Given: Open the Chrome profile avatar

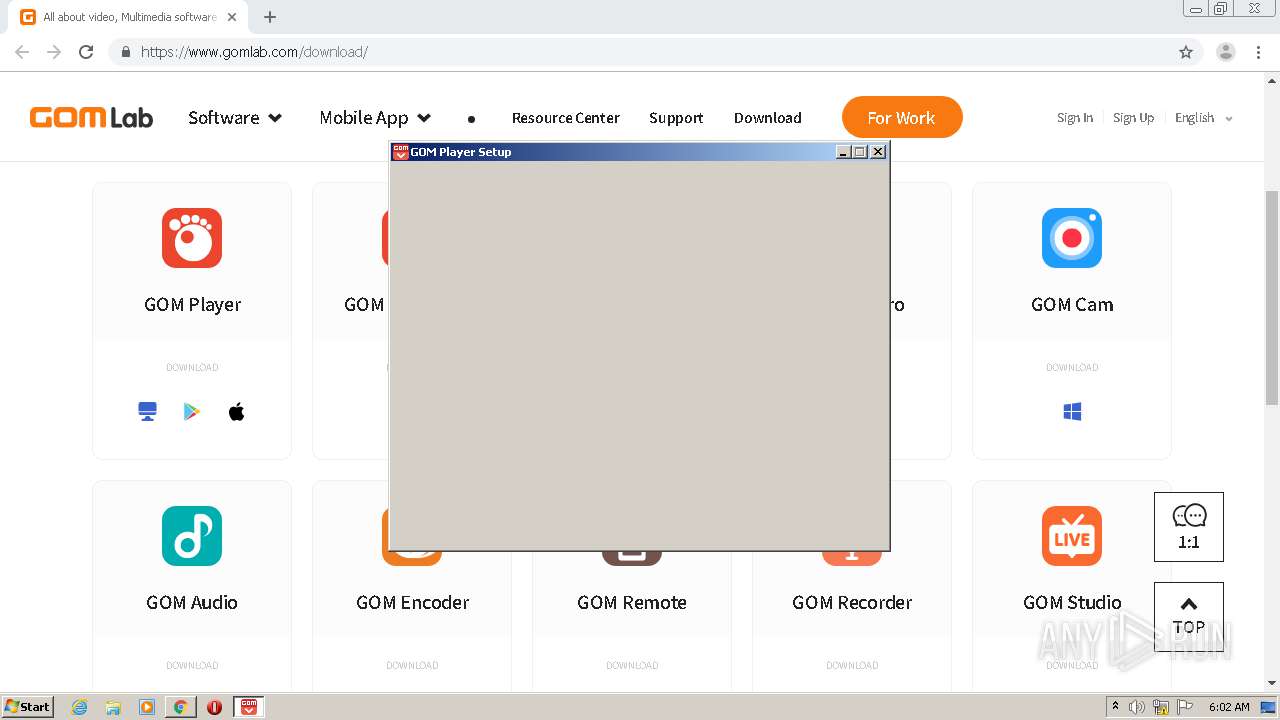Looking at the screenshot, I should [1226, 52].
